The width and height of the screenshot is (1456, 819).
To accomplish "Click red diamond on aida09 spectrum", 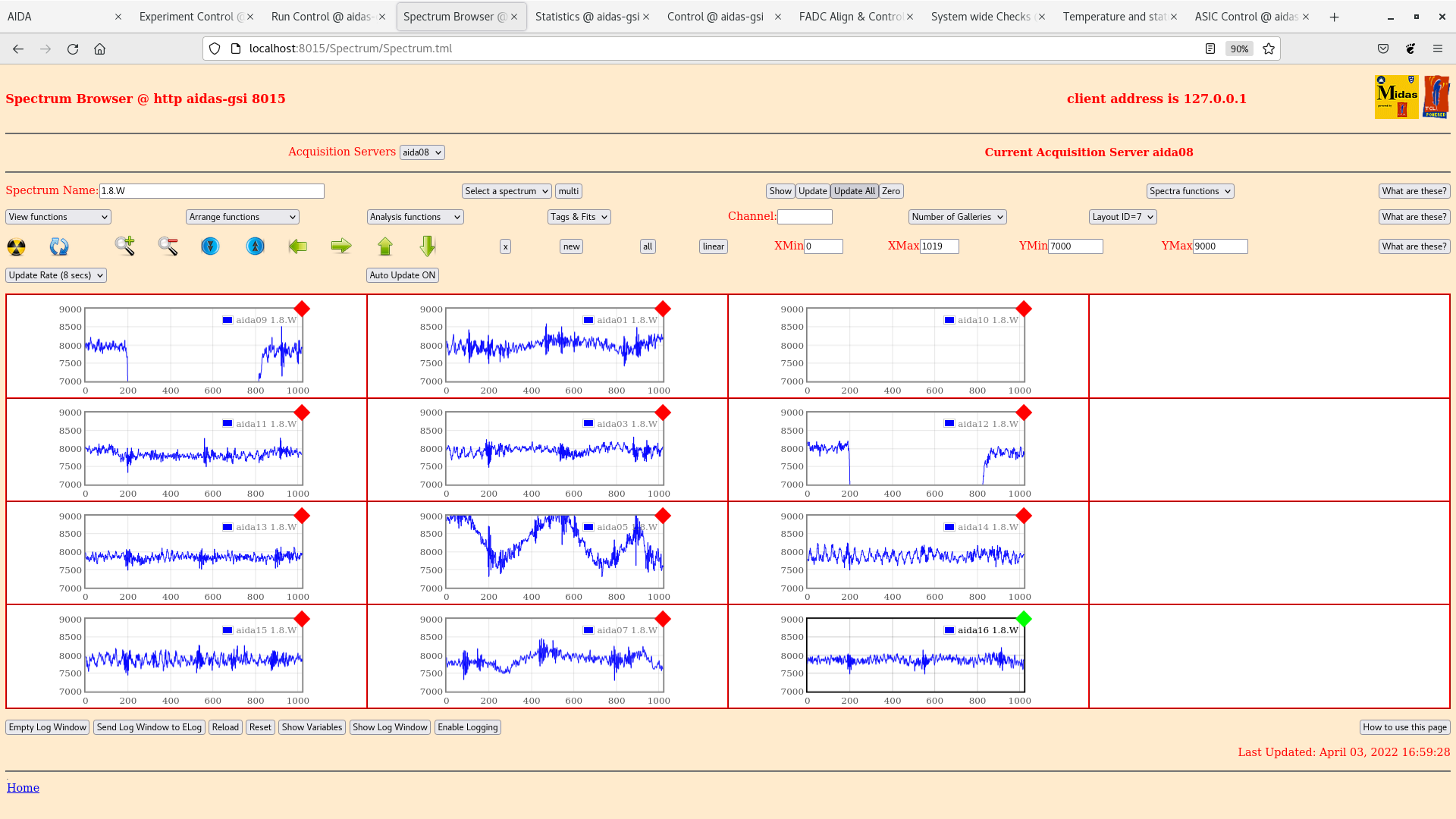I will coord(302,309).
